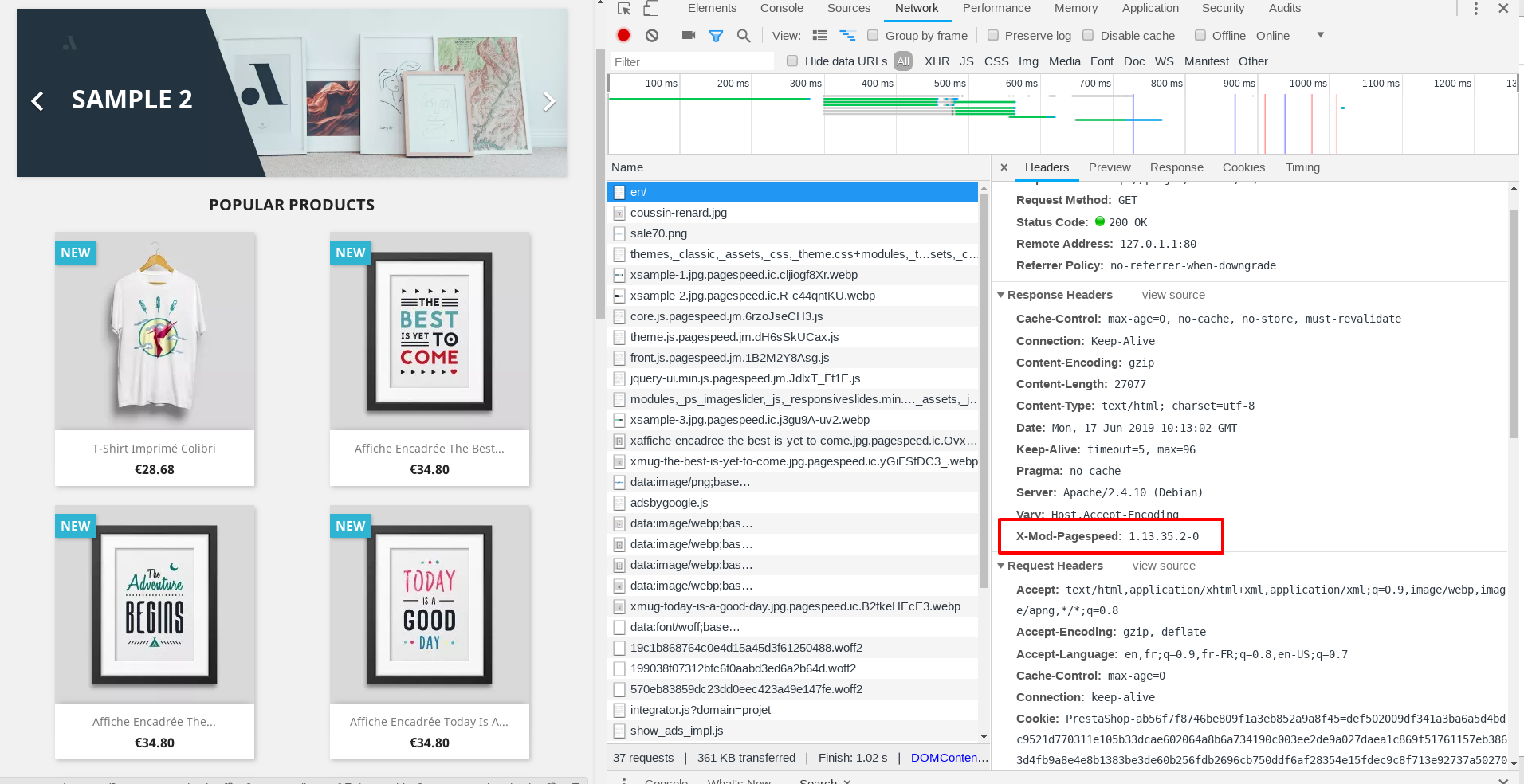Screen dimensions: 1524x784
Task: Filter requests by JS type
Action: [966, 61]
